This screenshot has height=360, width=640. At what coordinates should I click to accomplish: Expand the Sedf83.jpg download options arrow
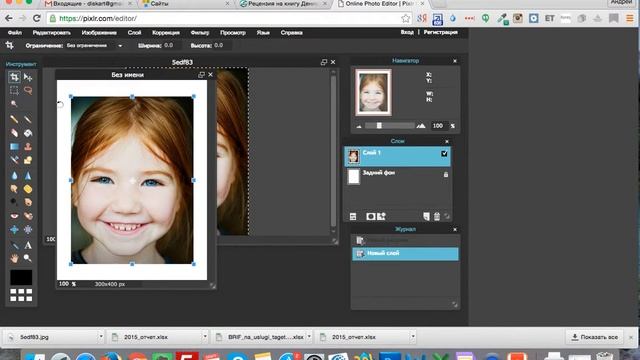tap(101, 337)
